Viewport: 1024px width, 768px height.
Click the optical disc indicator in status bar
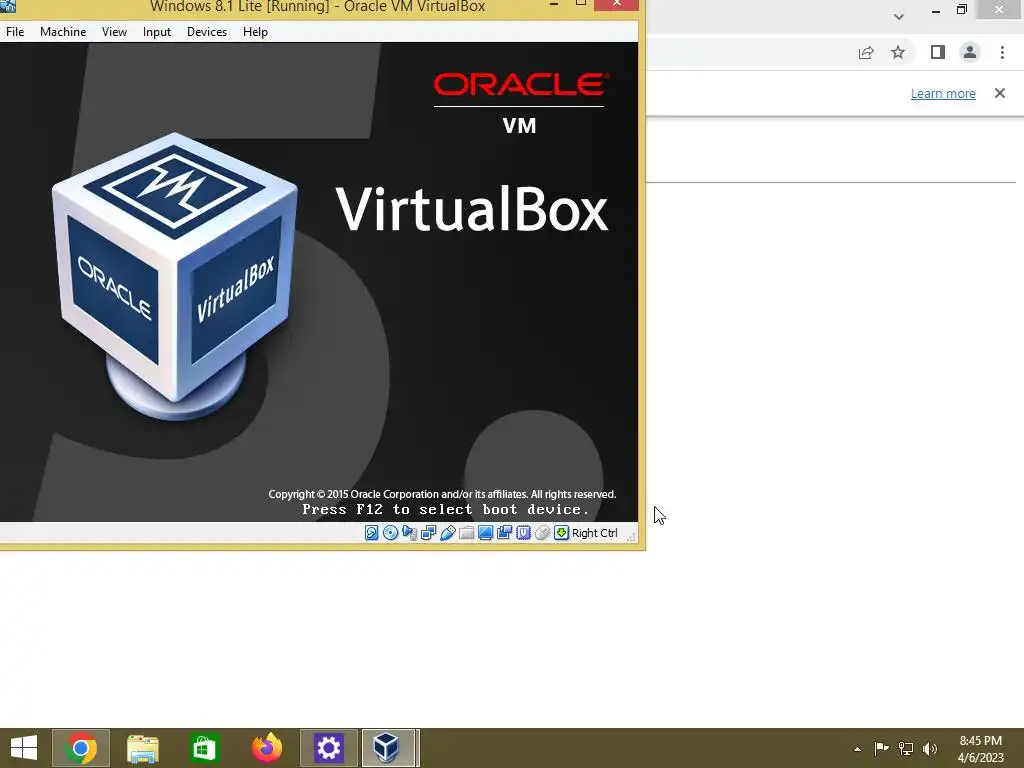[391, 533]
